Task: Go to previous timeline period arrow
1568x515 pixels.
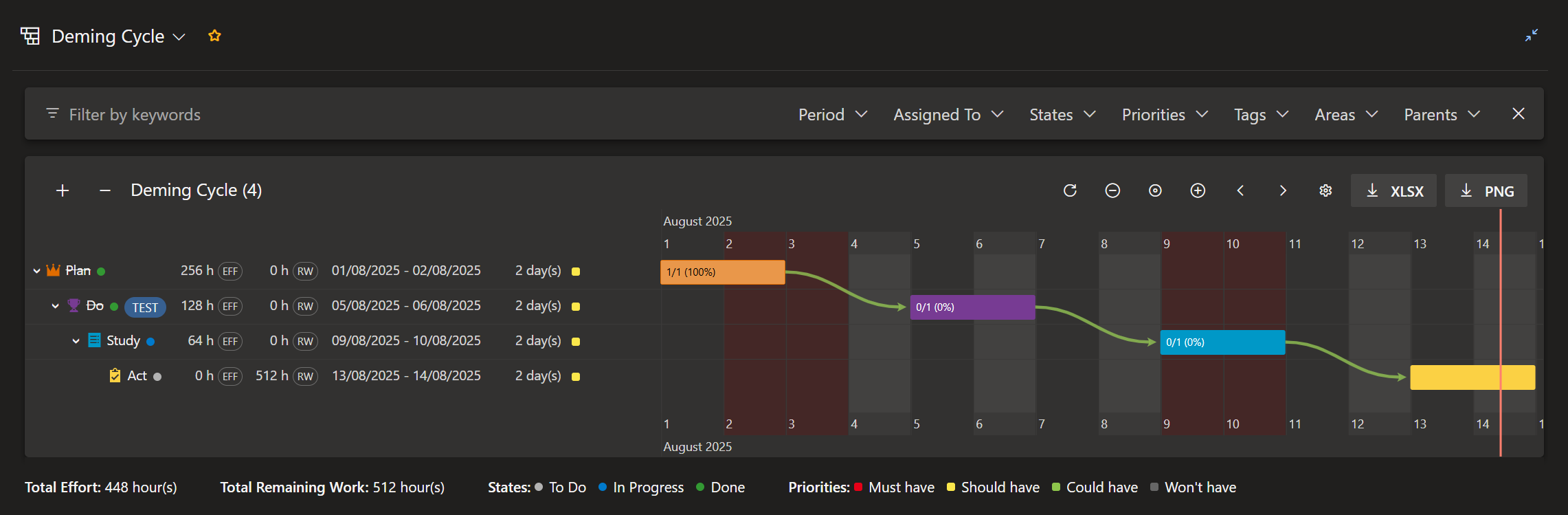Action: (x=1240, y=190)
